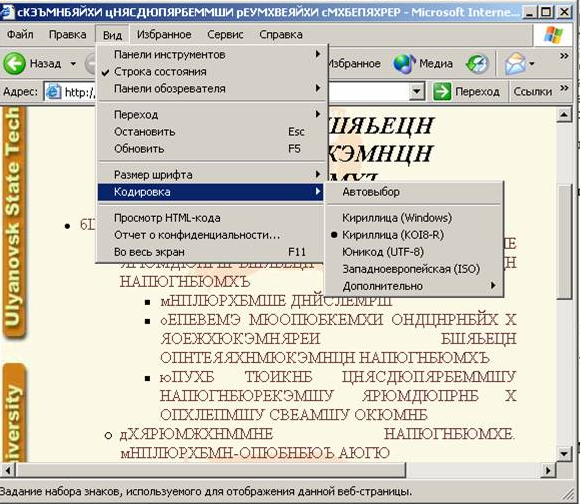Image resolution: width=580 pixels, height=504 pixels.
Task: Select Юникод (UTF-8) encoding
Action: 414,252
